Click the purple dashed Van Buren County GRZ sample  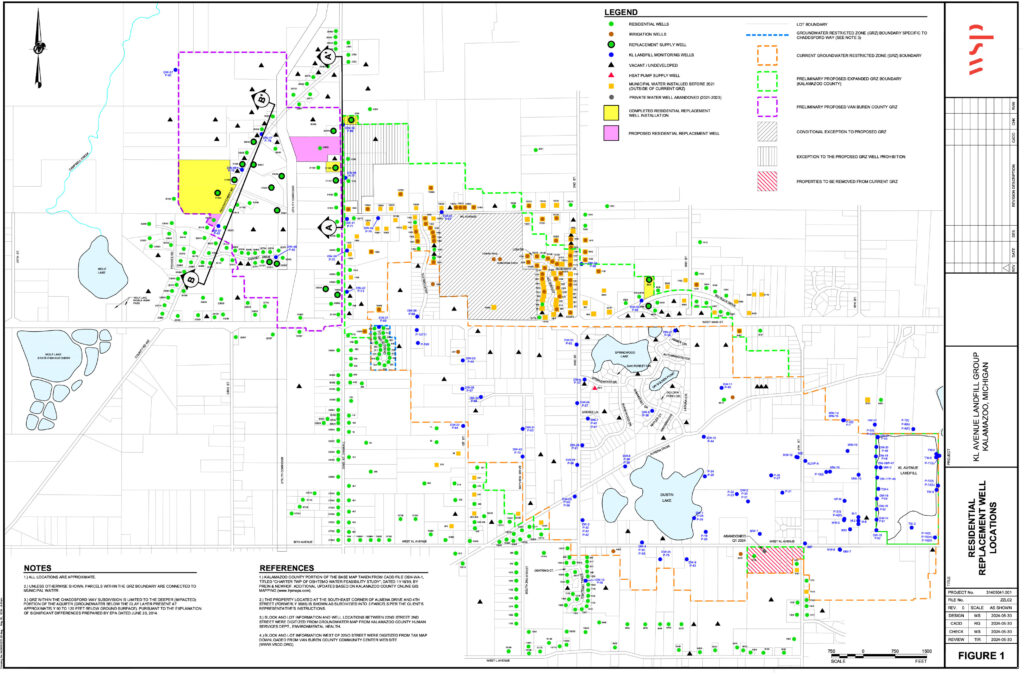point(767,106)
